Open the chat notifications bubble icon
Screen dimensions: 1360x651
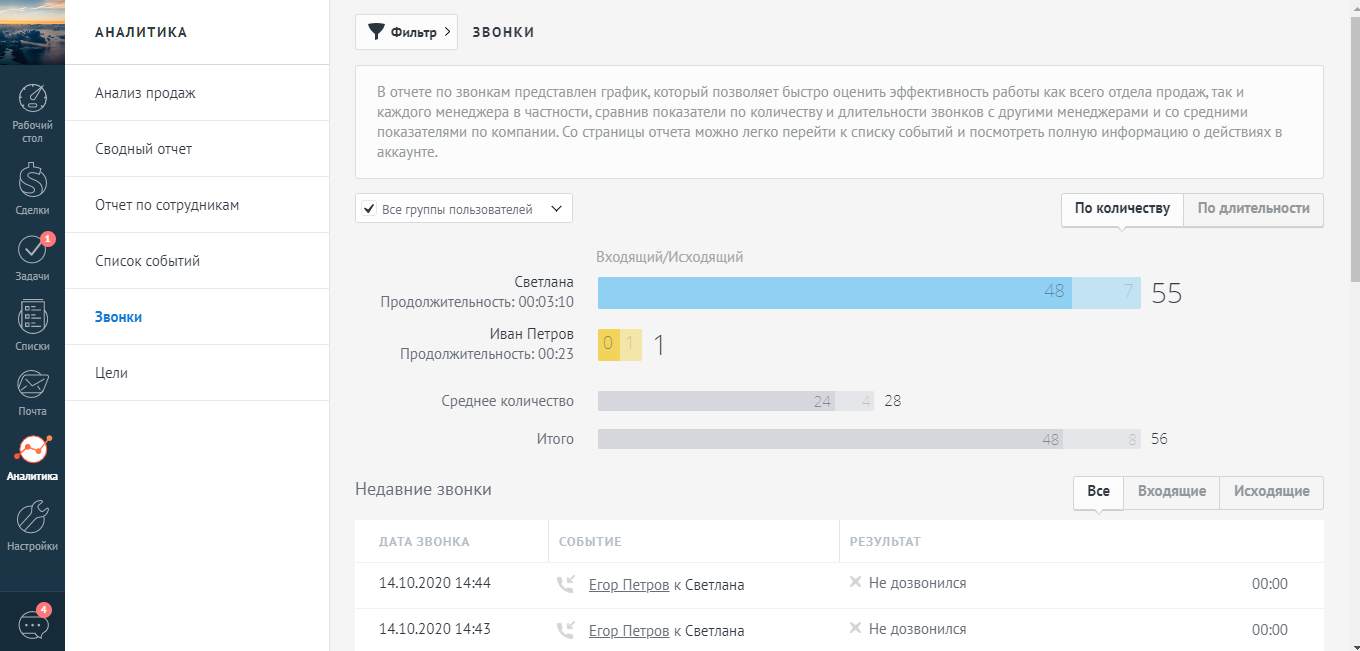click(x=32, y=624)
